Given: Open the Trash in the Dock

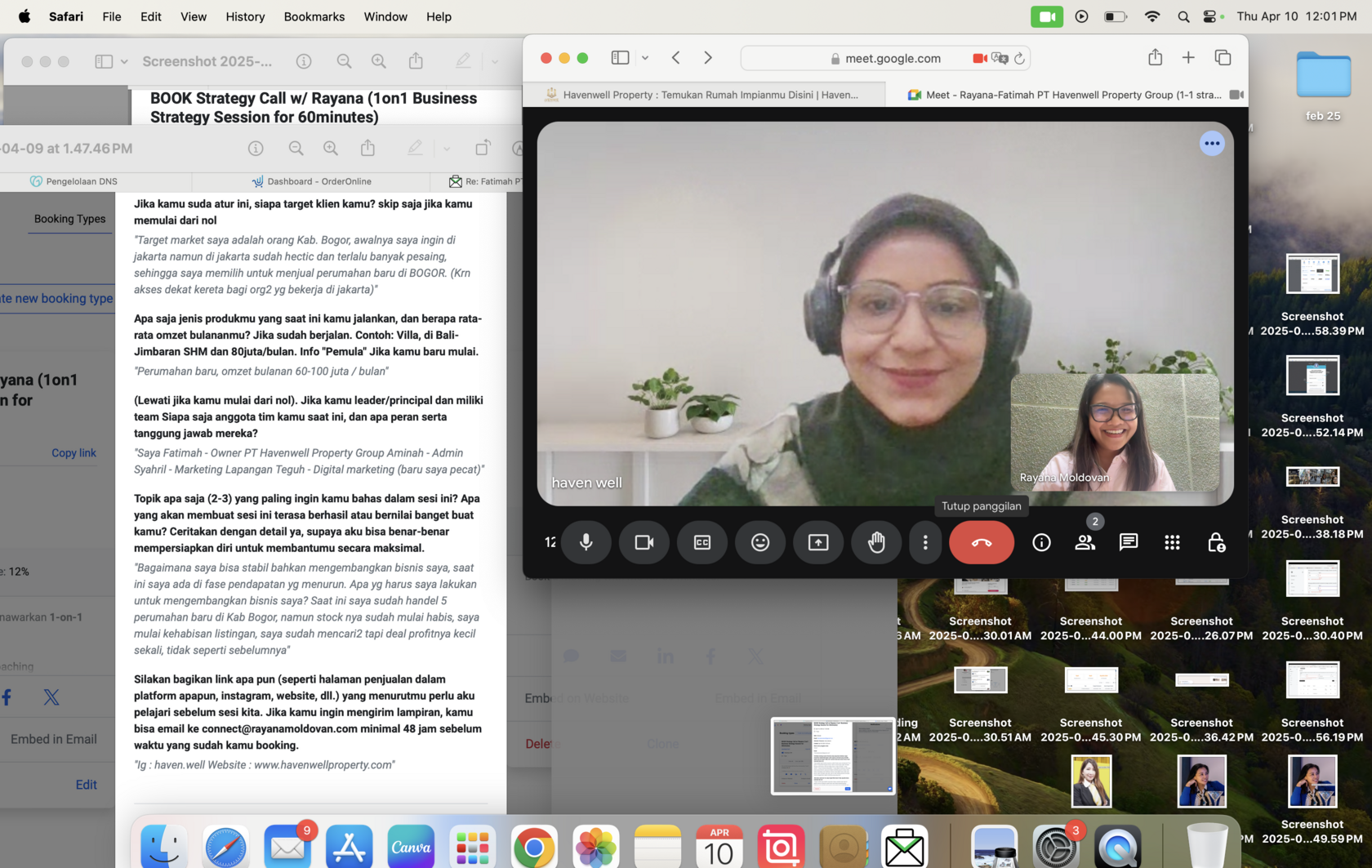Looking at the screenshot, I should (1207, 847).
